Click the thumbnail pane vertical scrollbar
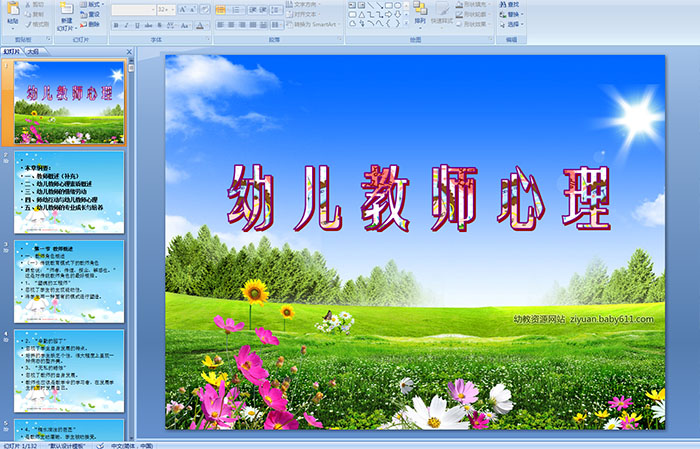 tap(131, 250)
